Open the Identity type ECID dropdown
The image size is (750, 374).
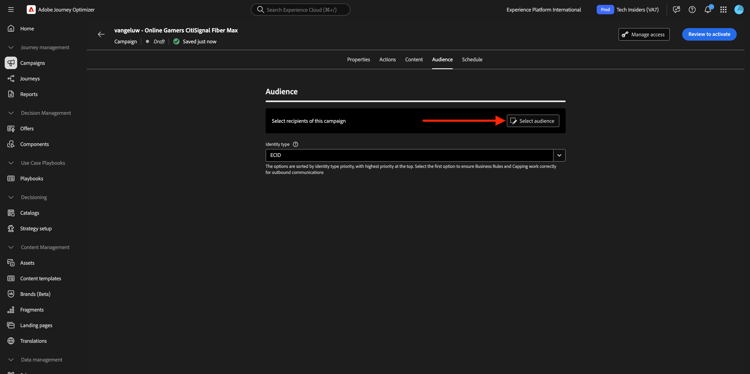pyautogui.click(x=415, y=155)
